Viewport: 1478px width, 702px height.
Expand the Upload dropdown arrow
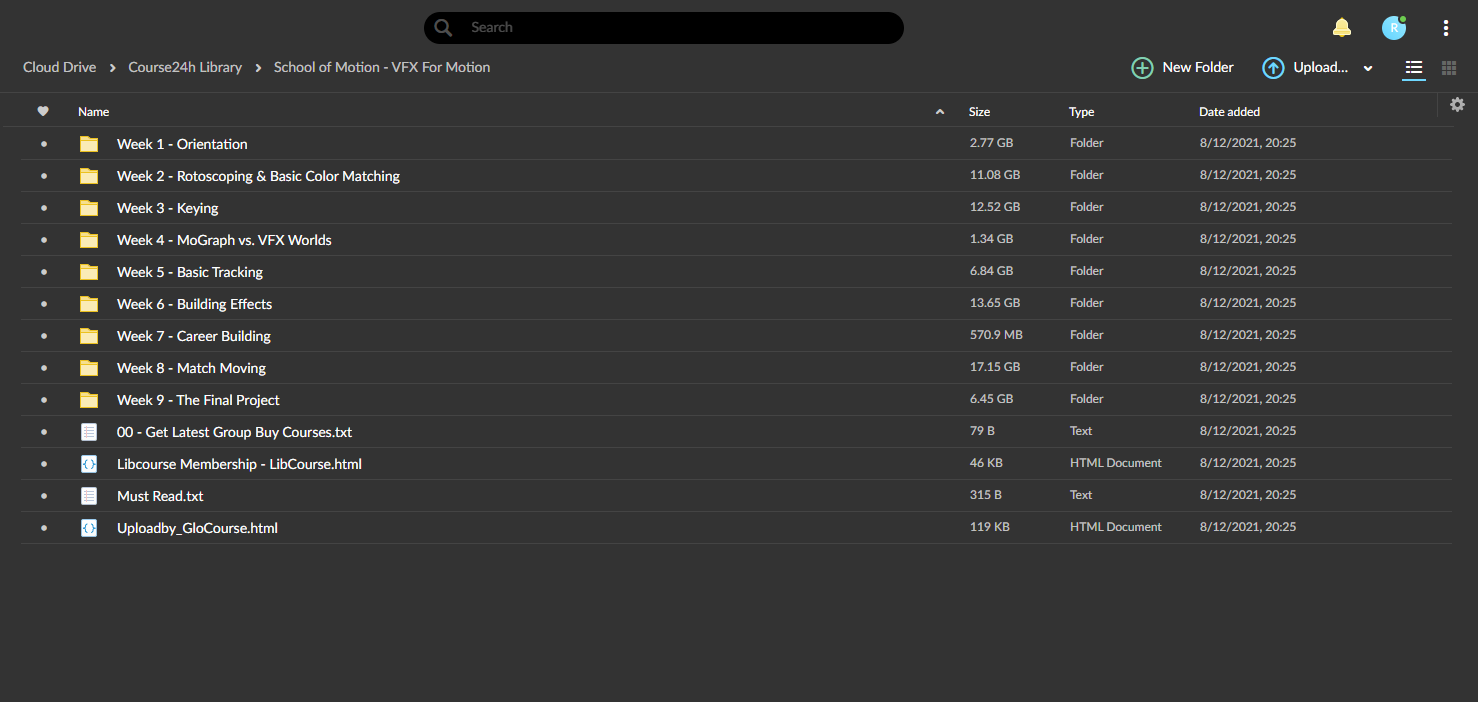[x=1368, y=68]
